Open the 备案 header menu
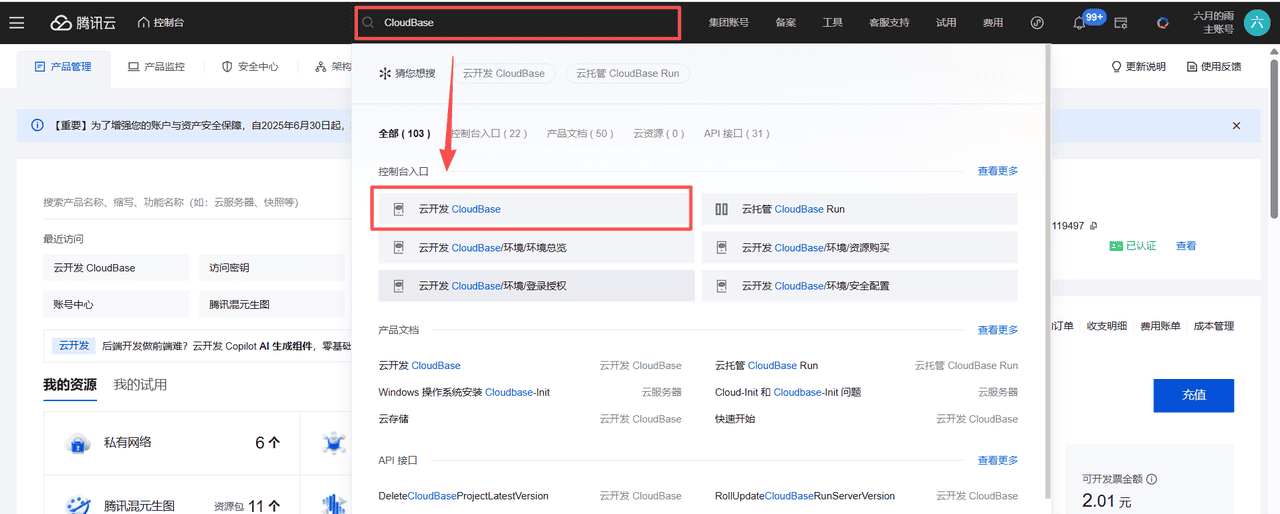Image resolution: width=1280 pixels, height=514 pixels. pos(786,22)
